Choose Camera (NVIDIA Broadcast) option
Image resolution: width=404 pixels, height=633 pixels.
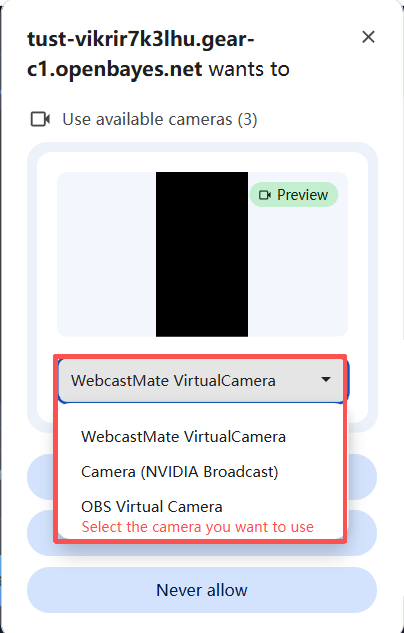click(x=180, y=472)
